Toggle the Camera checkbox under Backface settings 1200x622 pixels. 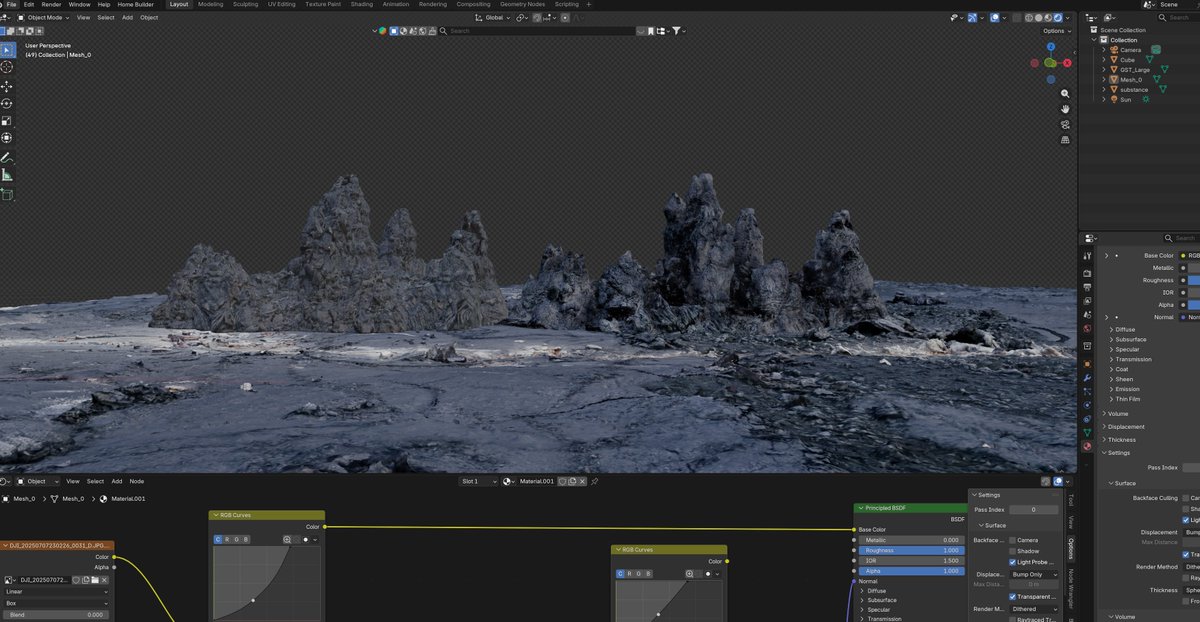(1012, 540)
